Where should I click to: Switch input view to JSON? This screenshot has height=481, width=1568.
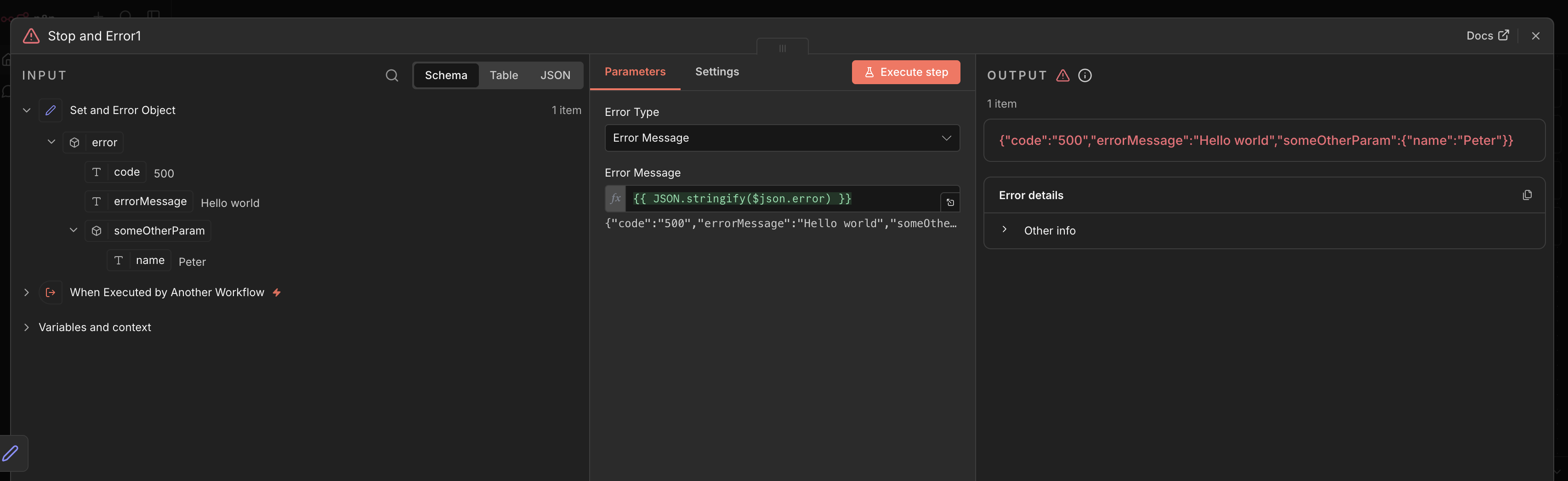click(555, 75)
